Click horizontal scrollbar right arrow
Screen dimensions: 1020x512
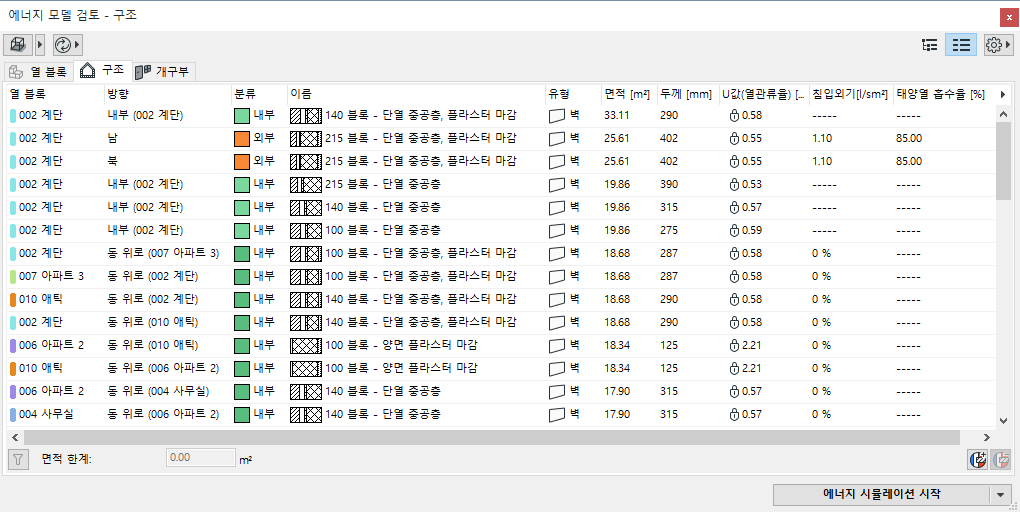point(987,437)
